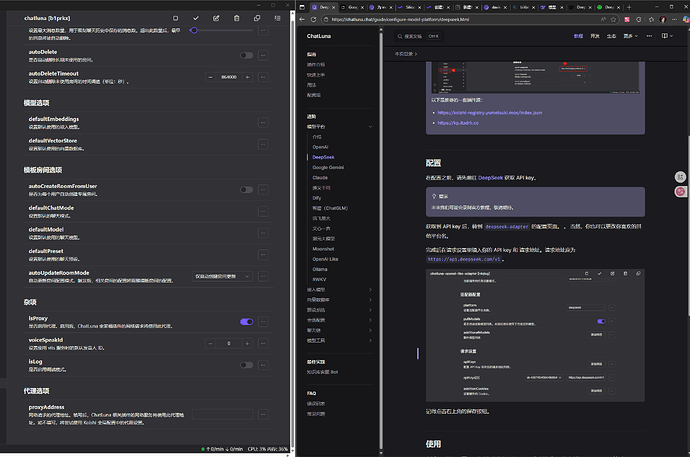Screen dimensions: 690x457
Task: Open OpenAI Like page in docs sidebar
Action: tap(325, 259)
